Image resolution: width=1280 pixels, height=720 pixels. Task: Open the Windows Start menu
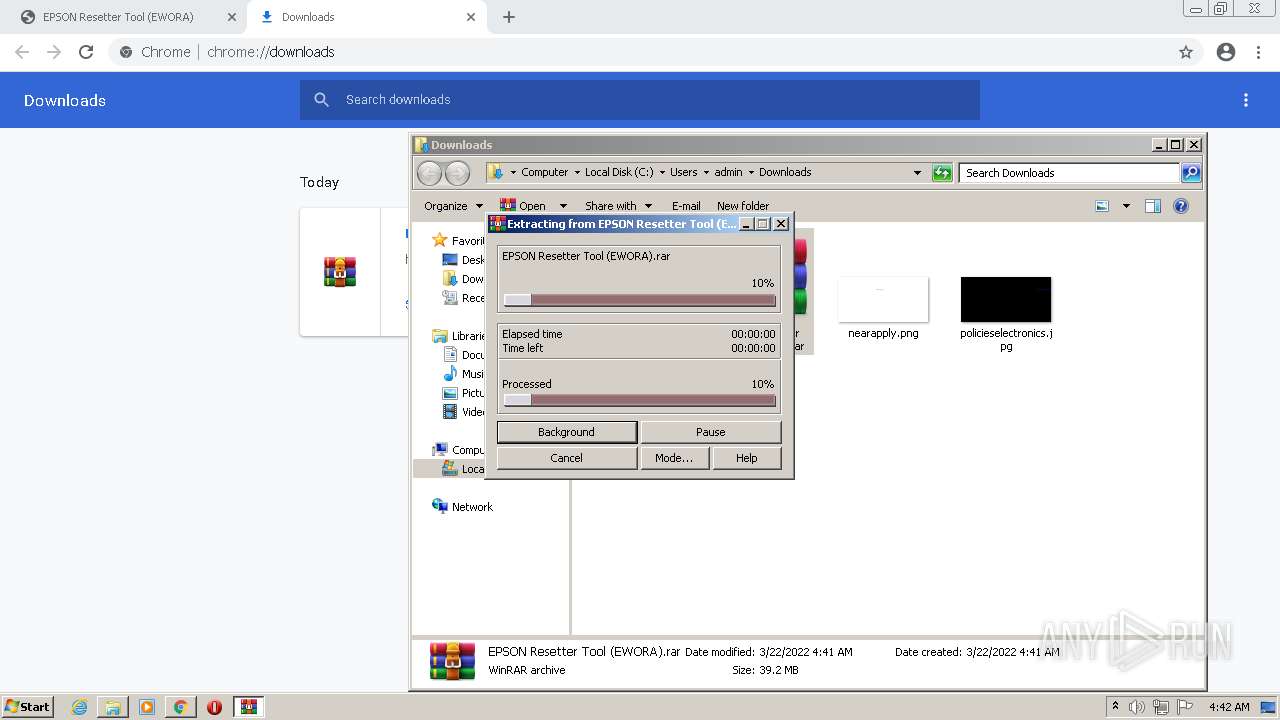[27, 706]
